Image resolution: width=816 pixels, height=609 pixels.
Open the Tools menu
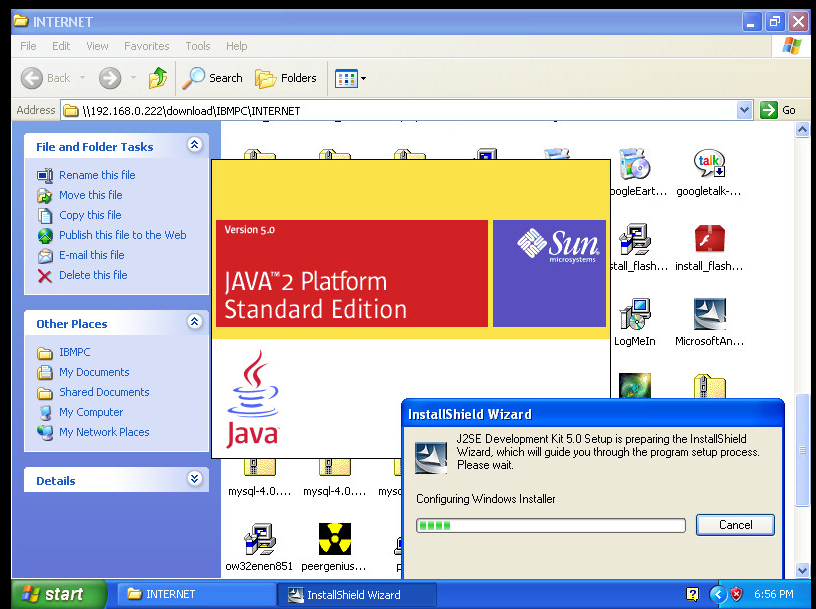click(x=198, y=46)
